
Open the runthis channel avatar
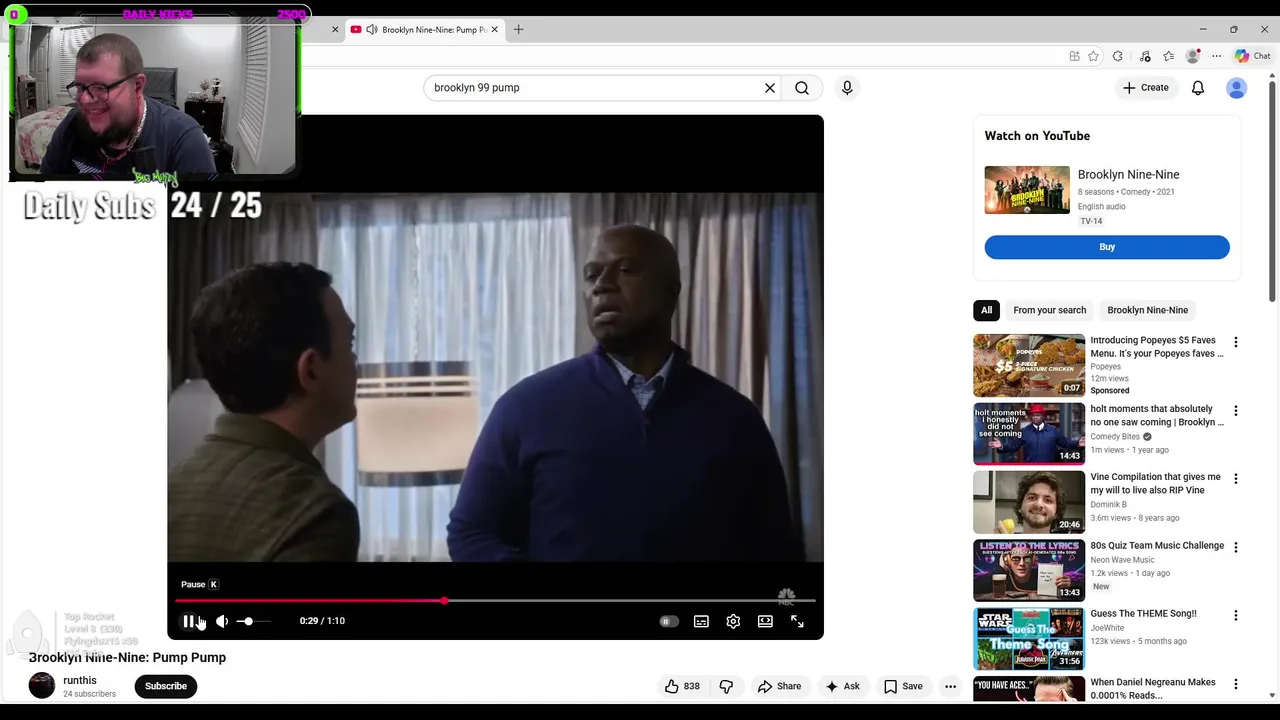click(x=42, y=685)
